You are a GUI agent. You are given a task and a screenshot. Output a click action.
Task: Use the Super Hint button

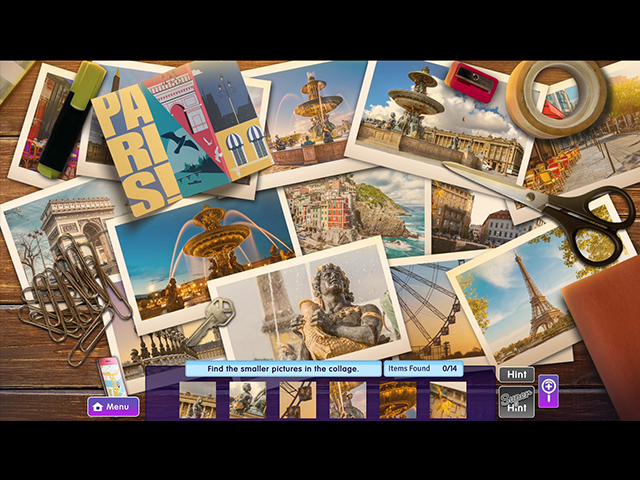516,402
